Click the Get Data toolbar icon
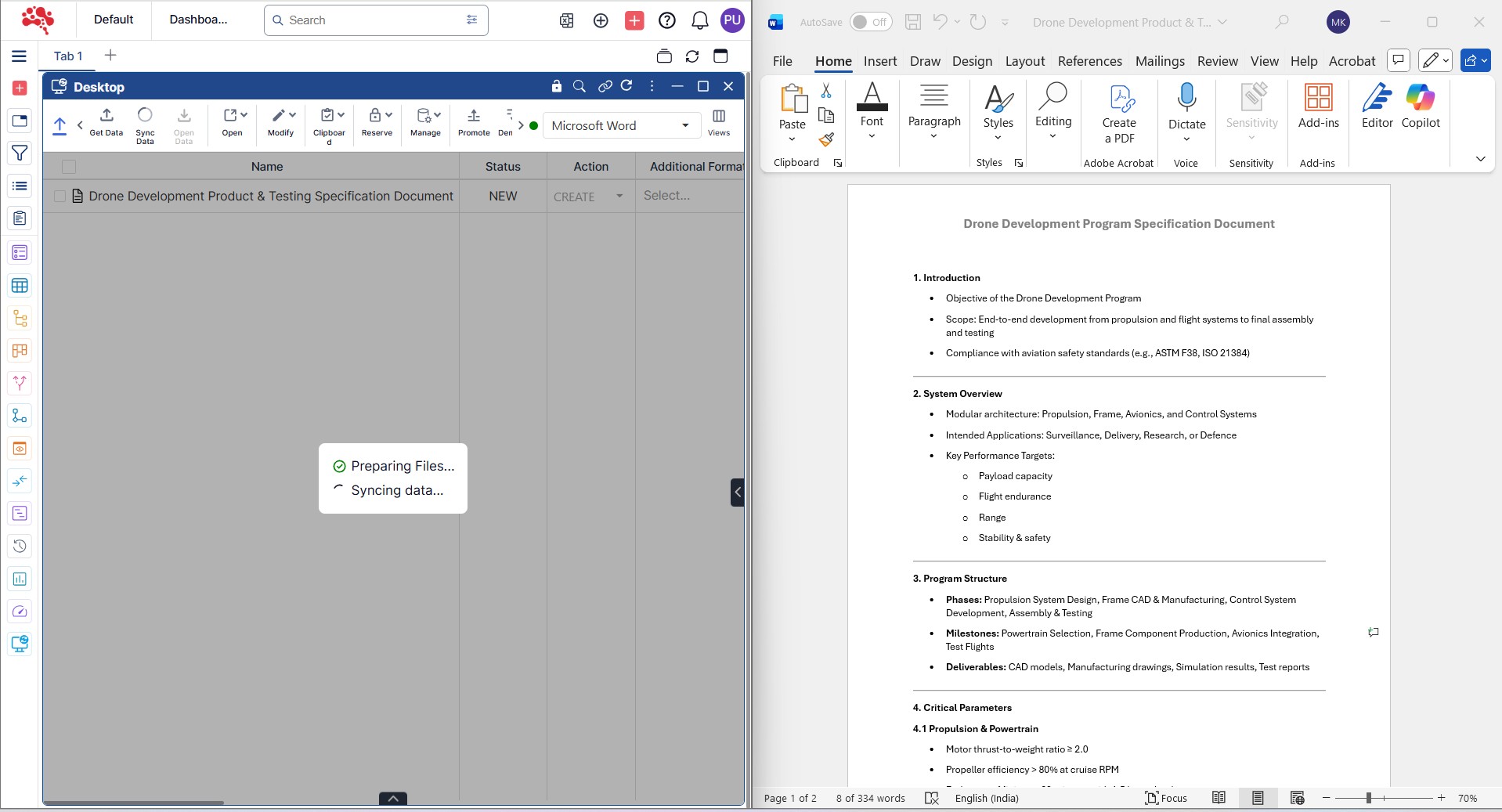 [107, 116]
